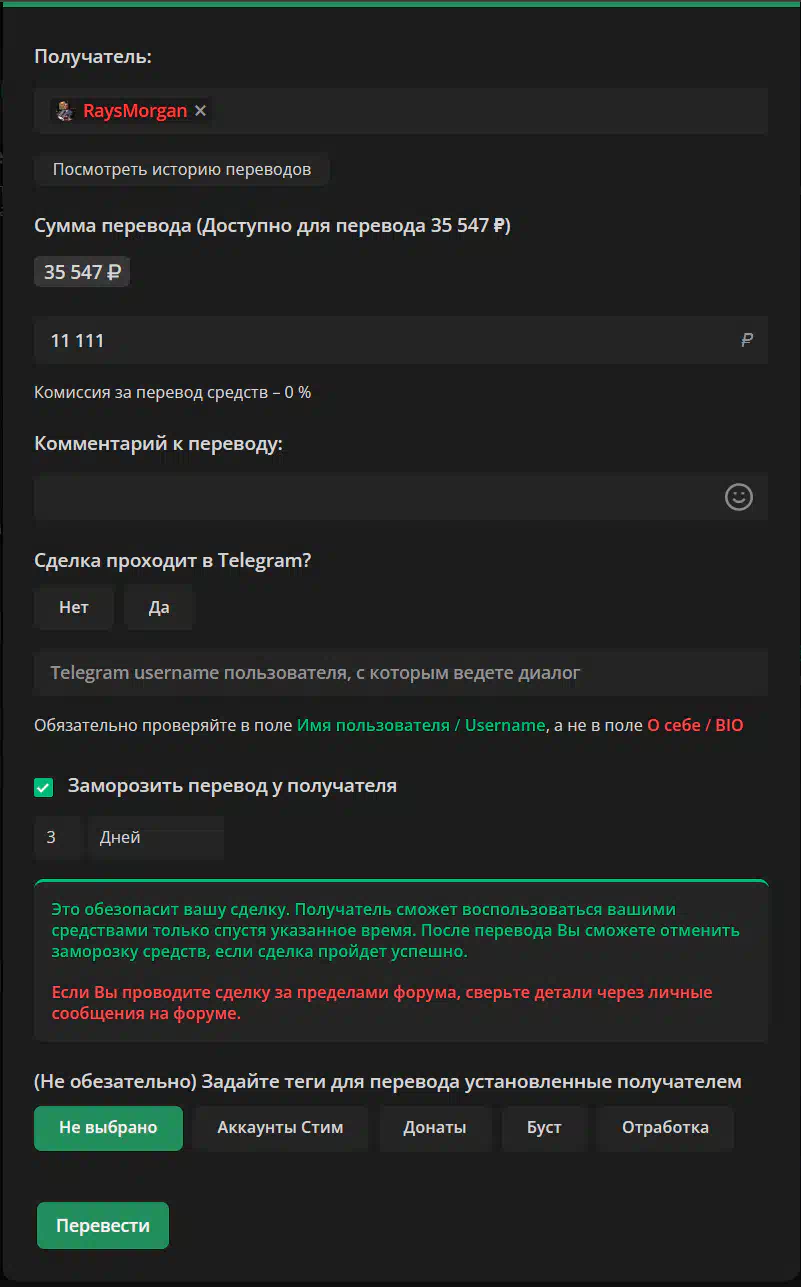Open the Дней period dropdown
801x1287 pixels.
click(156, 838)
